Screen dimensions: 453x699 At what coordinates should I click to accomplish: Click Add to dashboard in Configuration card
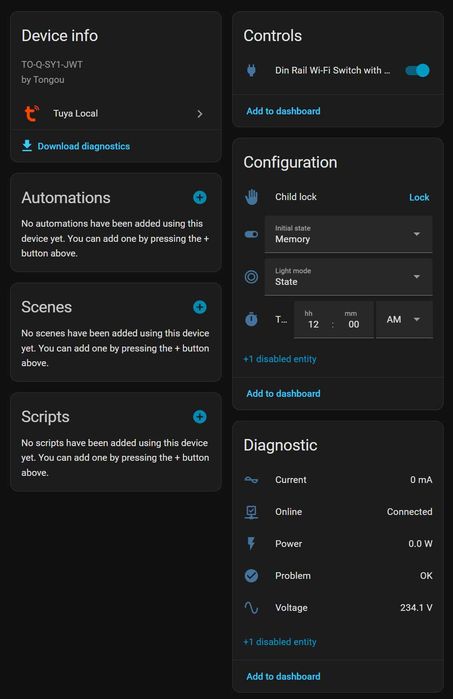[x=283, y=394]
